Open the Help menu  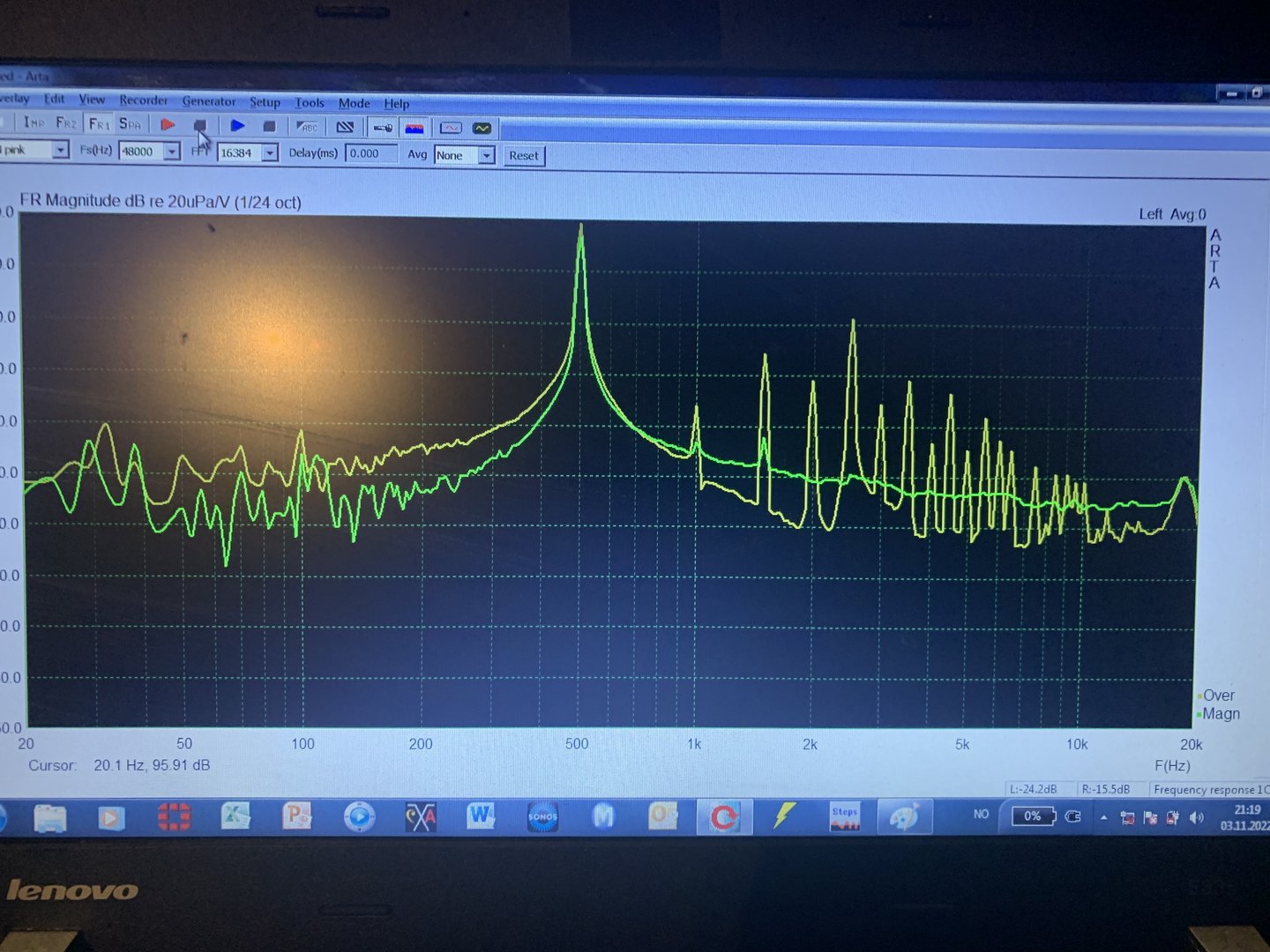(x=397, y=103)
